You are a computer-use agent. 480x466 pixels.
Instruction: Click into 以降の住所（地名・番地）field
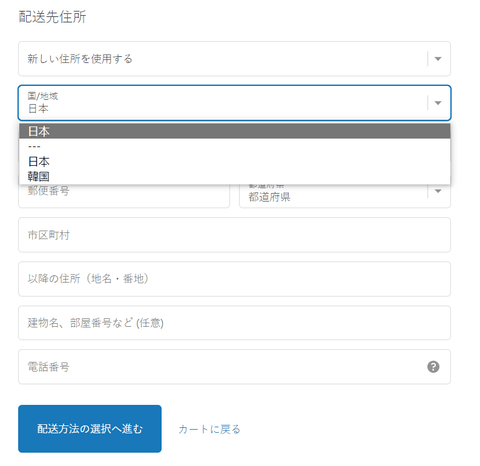point(234,279)
